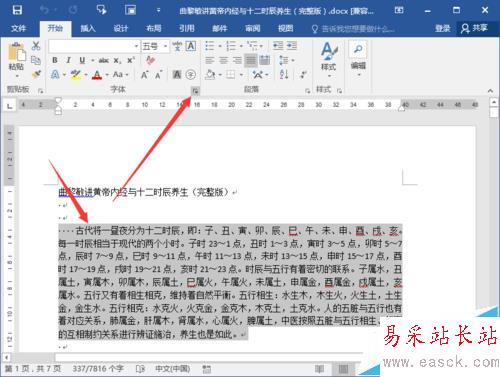This screenshot has width=500, height=377.
Task: Click the Redo icon in quick access toolbar
Action: (73, 10)
